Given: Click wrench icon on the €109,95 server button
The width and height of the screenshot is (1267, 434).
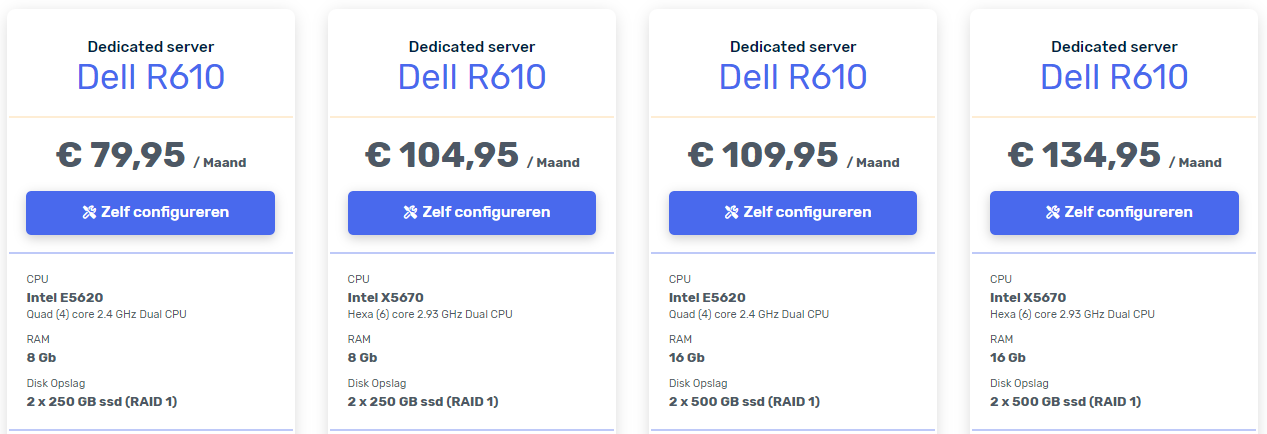Looking at the screenshot, I should click(731, 212).
